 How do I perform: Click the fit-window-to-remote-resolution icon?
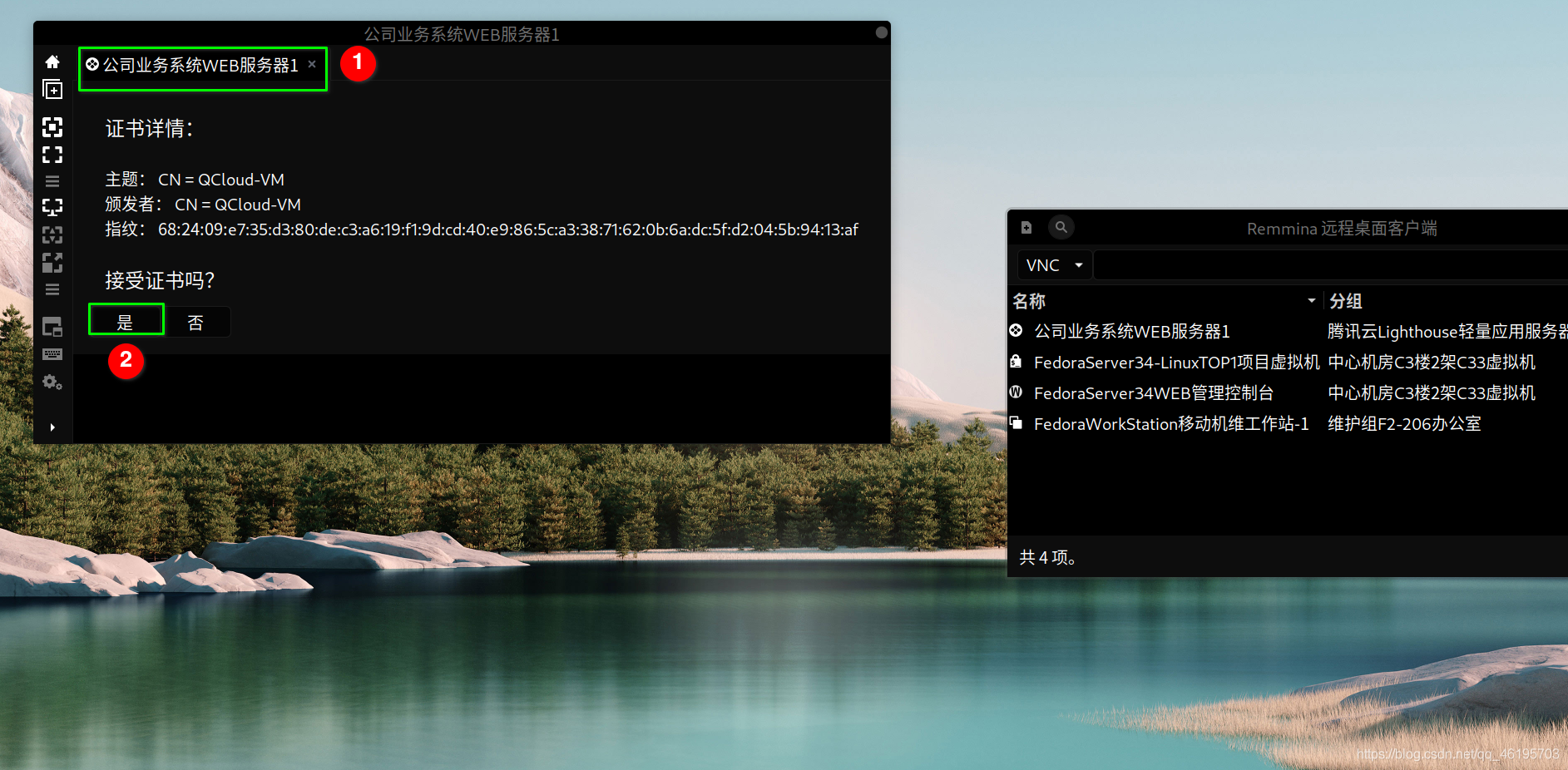(x=52, y=126)
